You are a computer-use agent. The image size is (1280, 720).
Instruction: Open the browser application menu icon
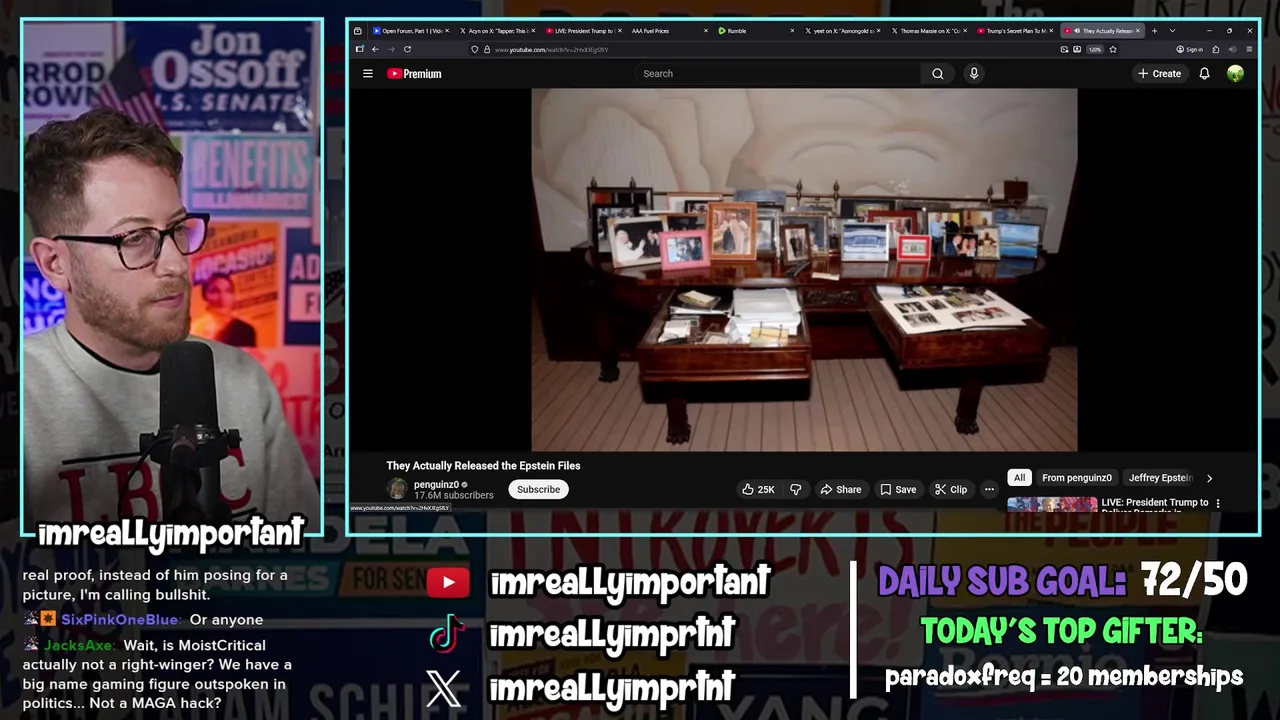(1248, 49)
